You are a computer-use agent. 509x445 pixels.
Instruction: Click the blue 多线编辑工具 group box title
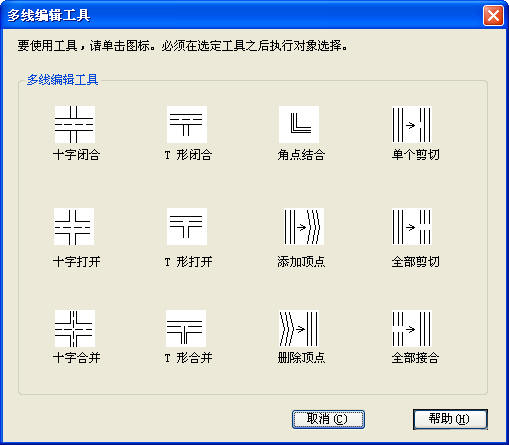coord(62,80)
